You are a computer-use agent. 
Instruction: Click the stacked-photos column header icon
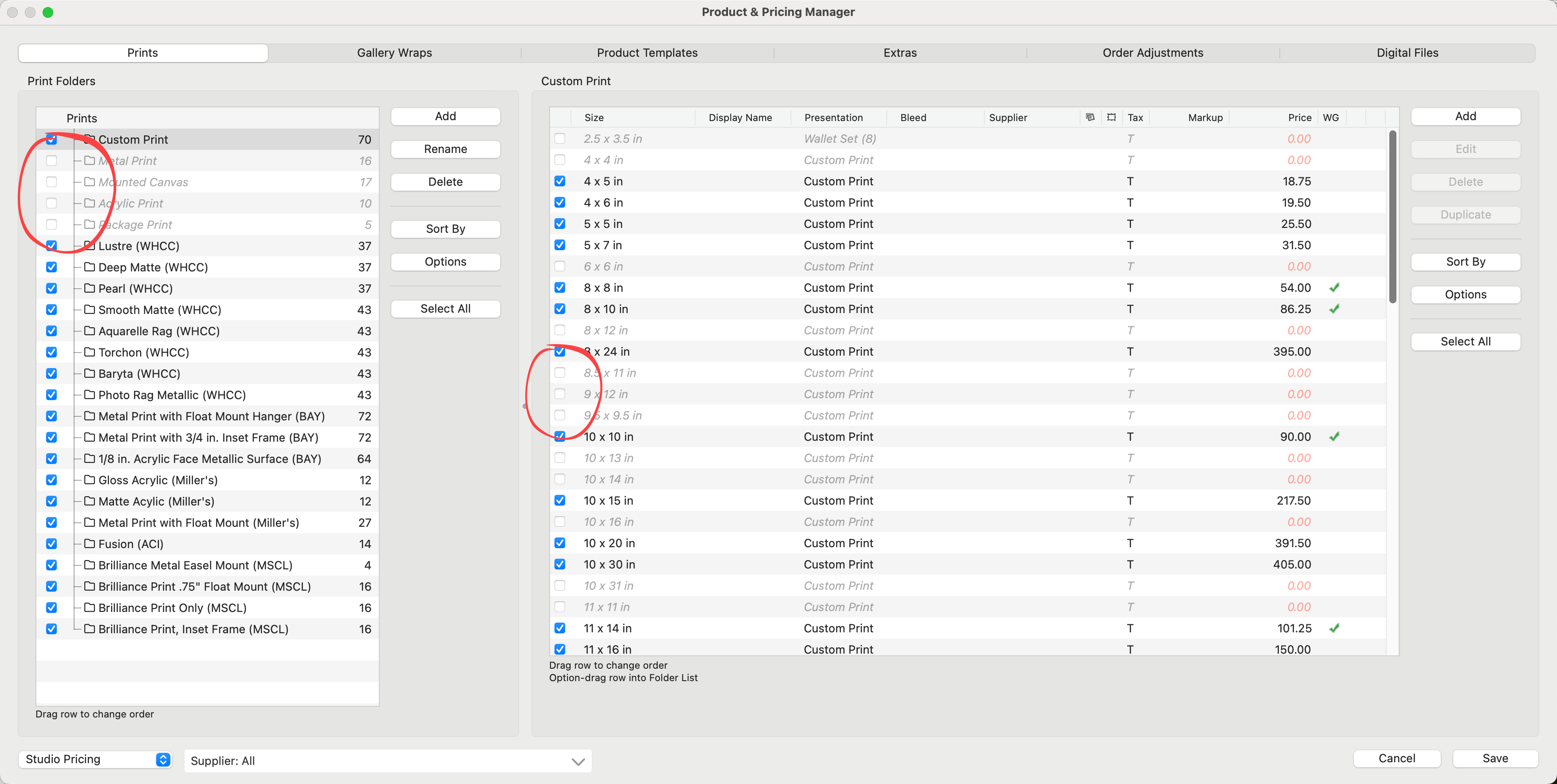(x=1090, y=117)
